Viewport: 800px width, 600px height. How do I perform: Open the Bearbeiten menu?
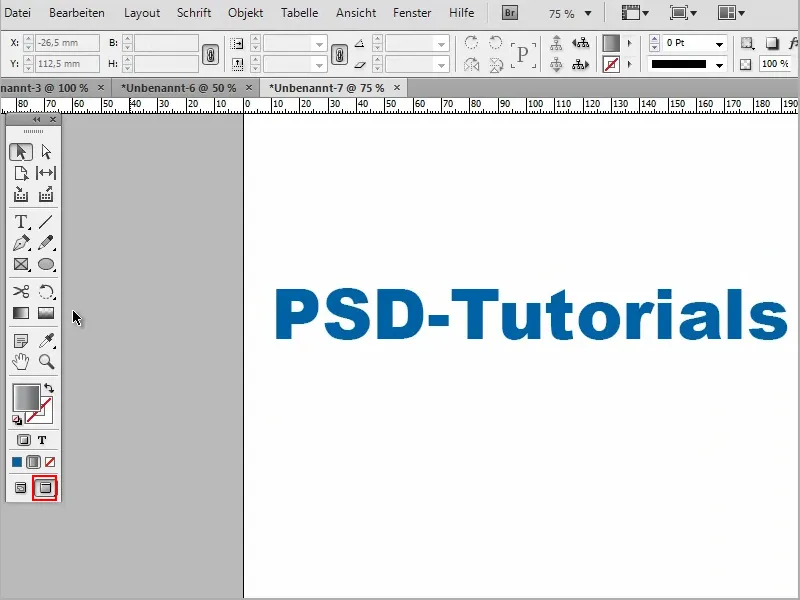(x=77, y=13)
